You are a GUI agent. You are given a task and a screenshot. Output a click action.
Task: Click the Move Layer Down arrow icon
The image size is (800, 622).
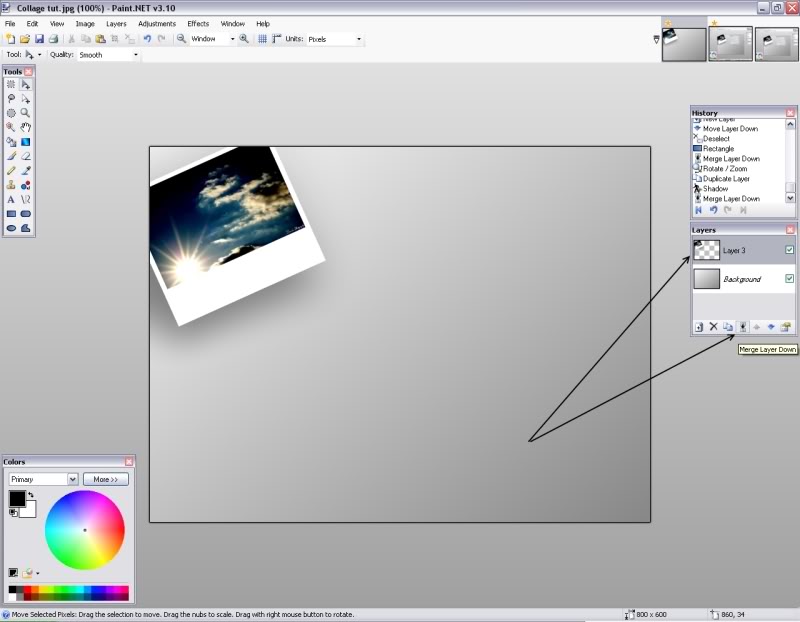pyautogui.click(x=771, y=327)
